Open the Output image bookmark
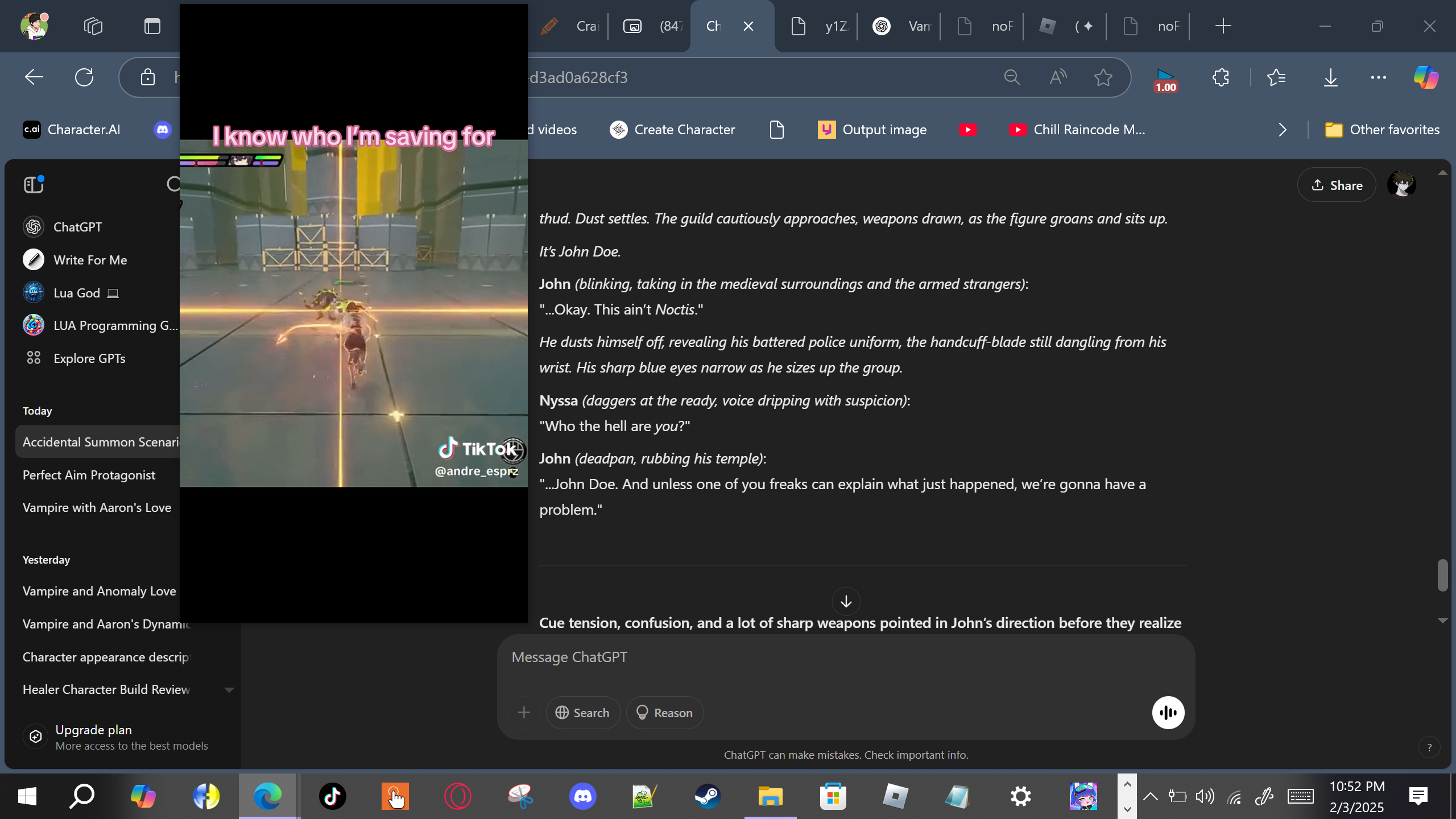Screen dimensions: 1456x819 tap(872, 130)
